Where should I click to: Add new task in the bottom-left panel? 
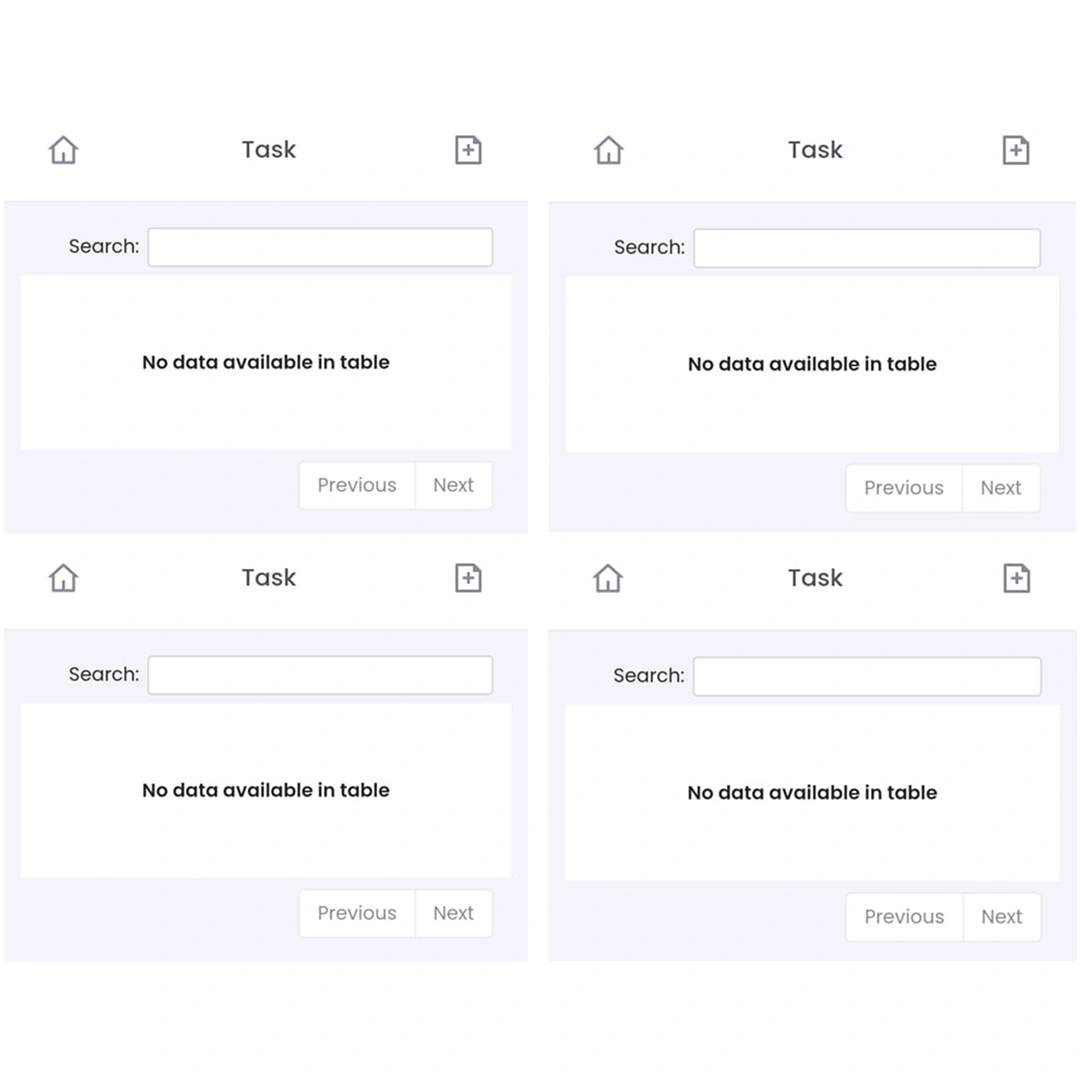pos(468,577)
